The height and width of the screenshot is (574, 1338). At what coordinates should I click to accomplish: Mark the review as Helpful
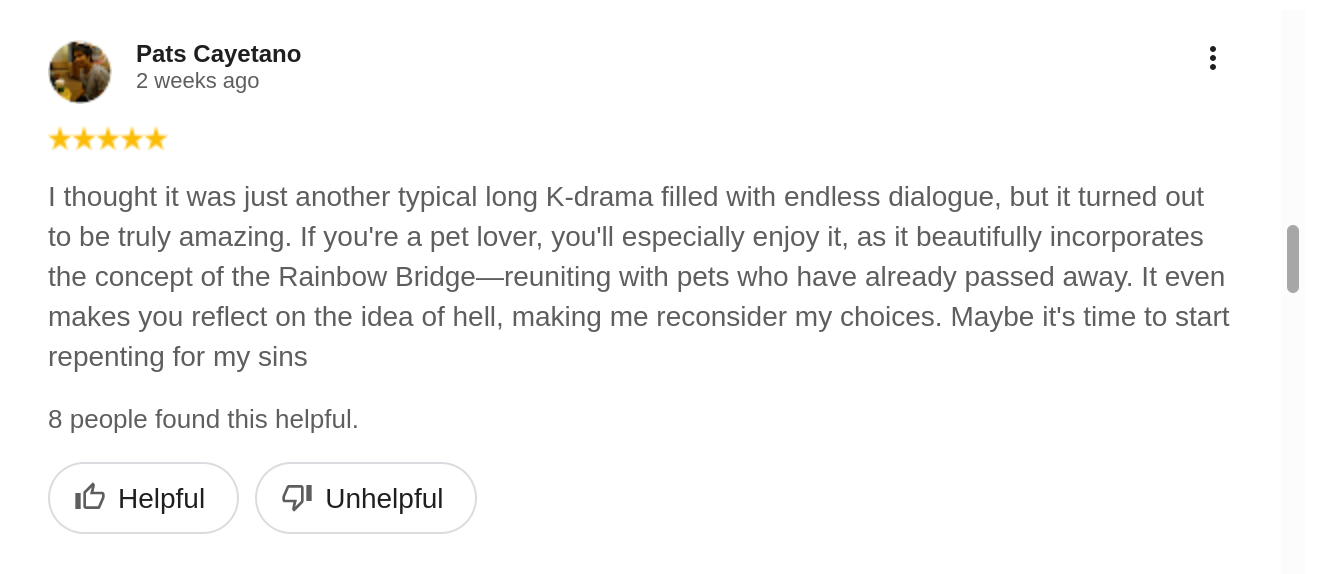point(143,498)
